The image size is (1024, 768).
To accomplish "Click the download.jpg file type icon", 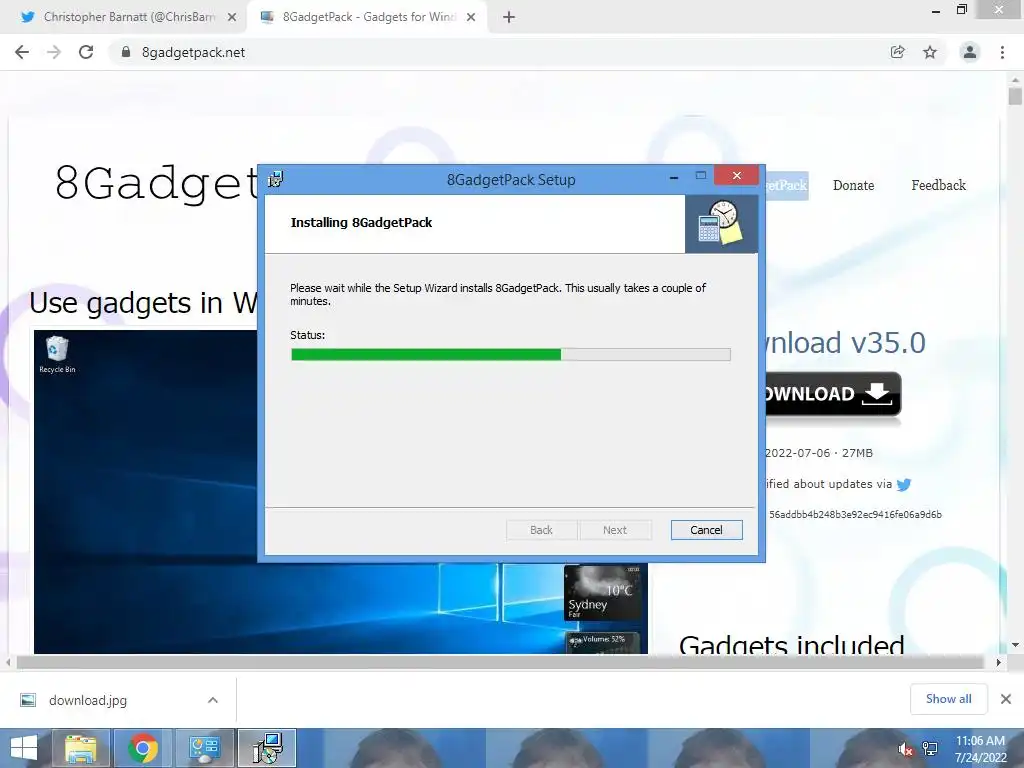I will click(28, 700).
